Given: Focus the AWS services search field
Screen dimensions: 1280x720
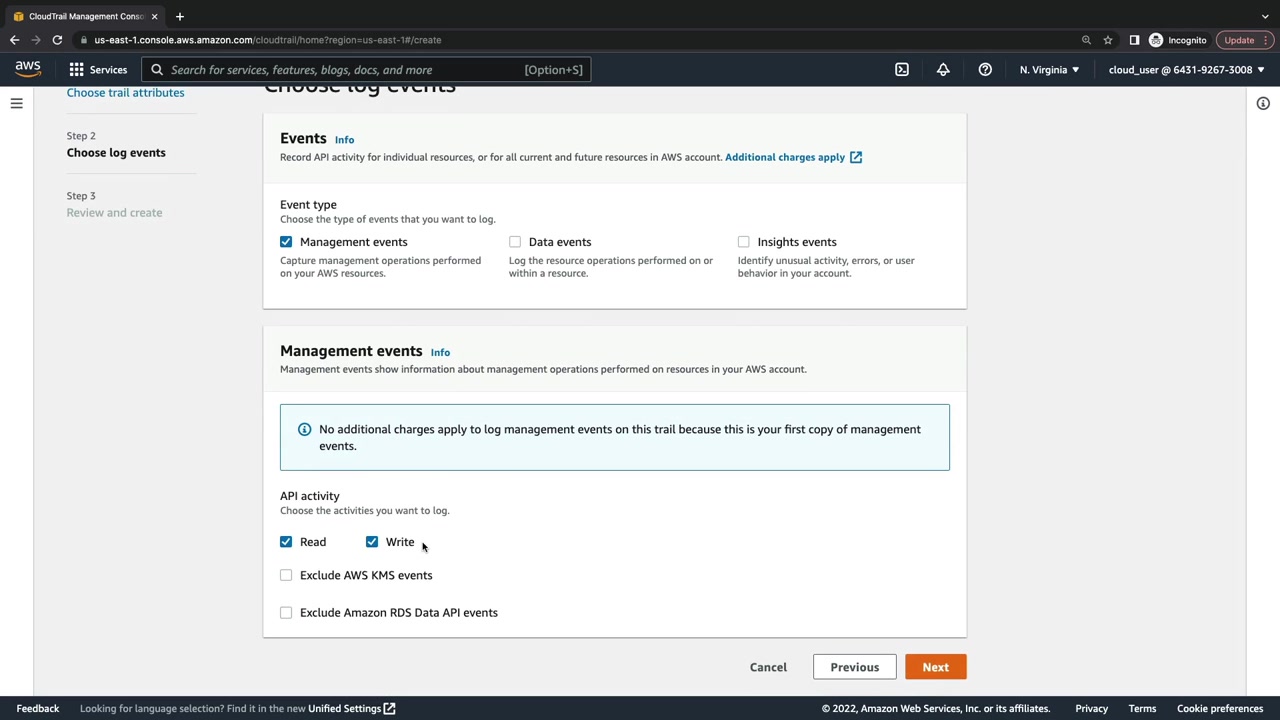Looking at the screenshot, I should point(366,70).
